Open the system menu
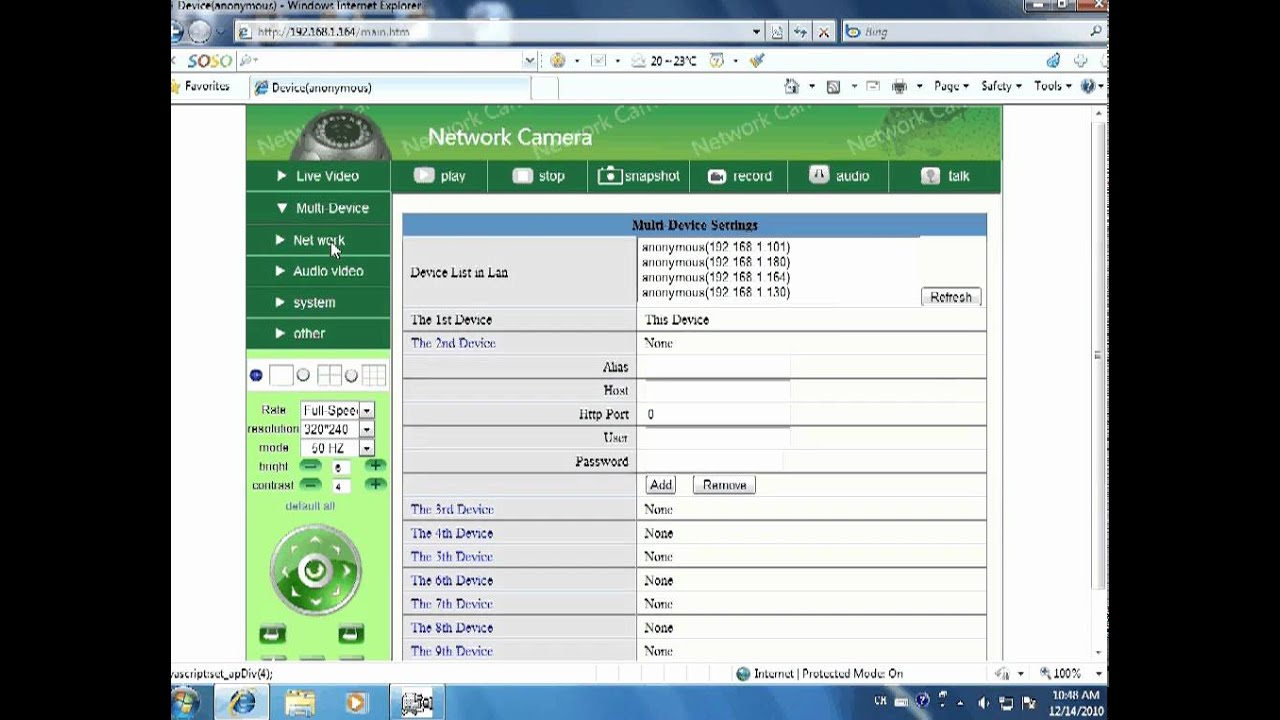This screenshot has height=720, width=1280. pyautogui.click(x=318, y=302)
